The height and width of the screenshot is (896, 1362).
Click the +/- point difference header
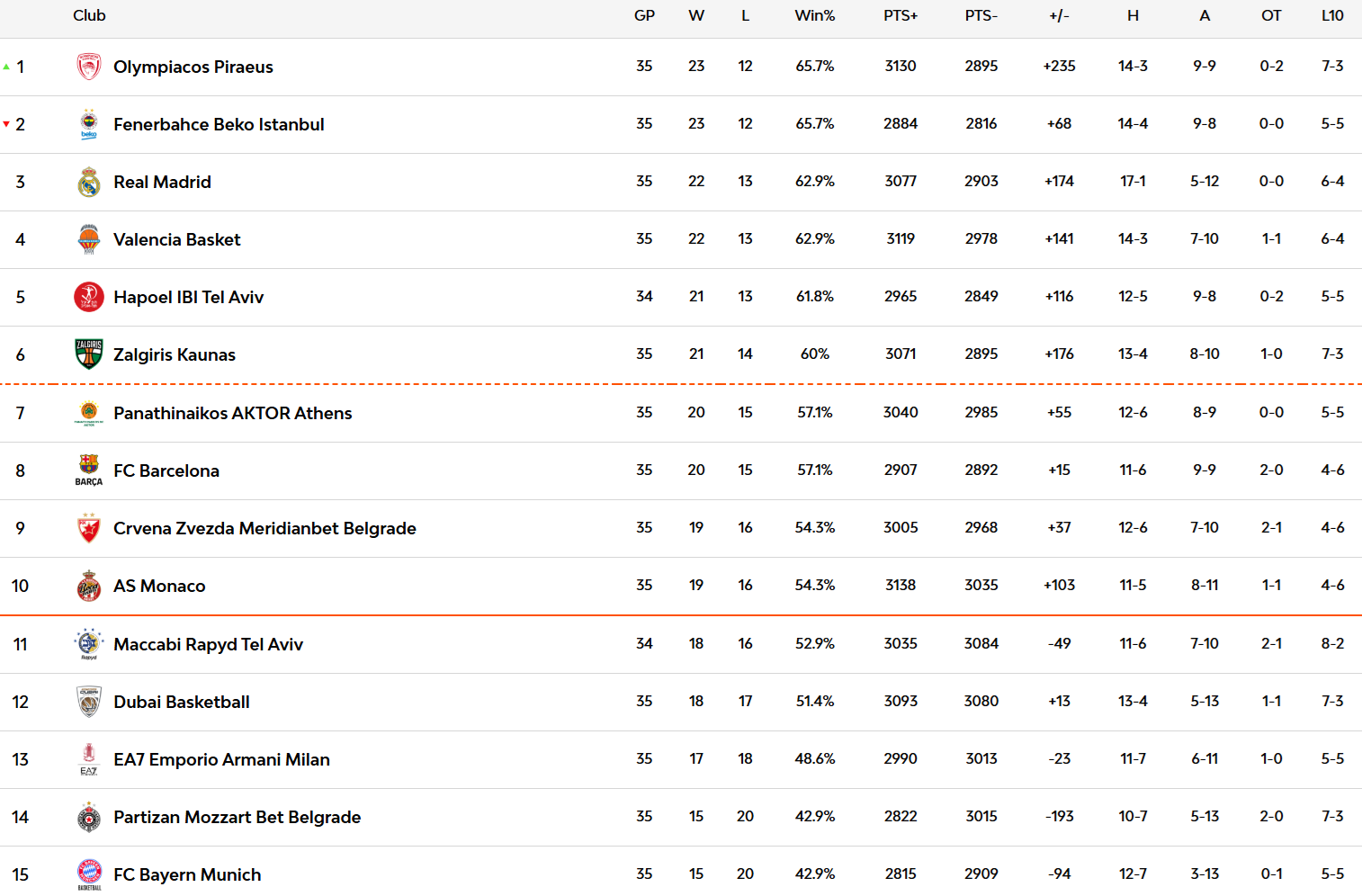[x=1059, y=15]
